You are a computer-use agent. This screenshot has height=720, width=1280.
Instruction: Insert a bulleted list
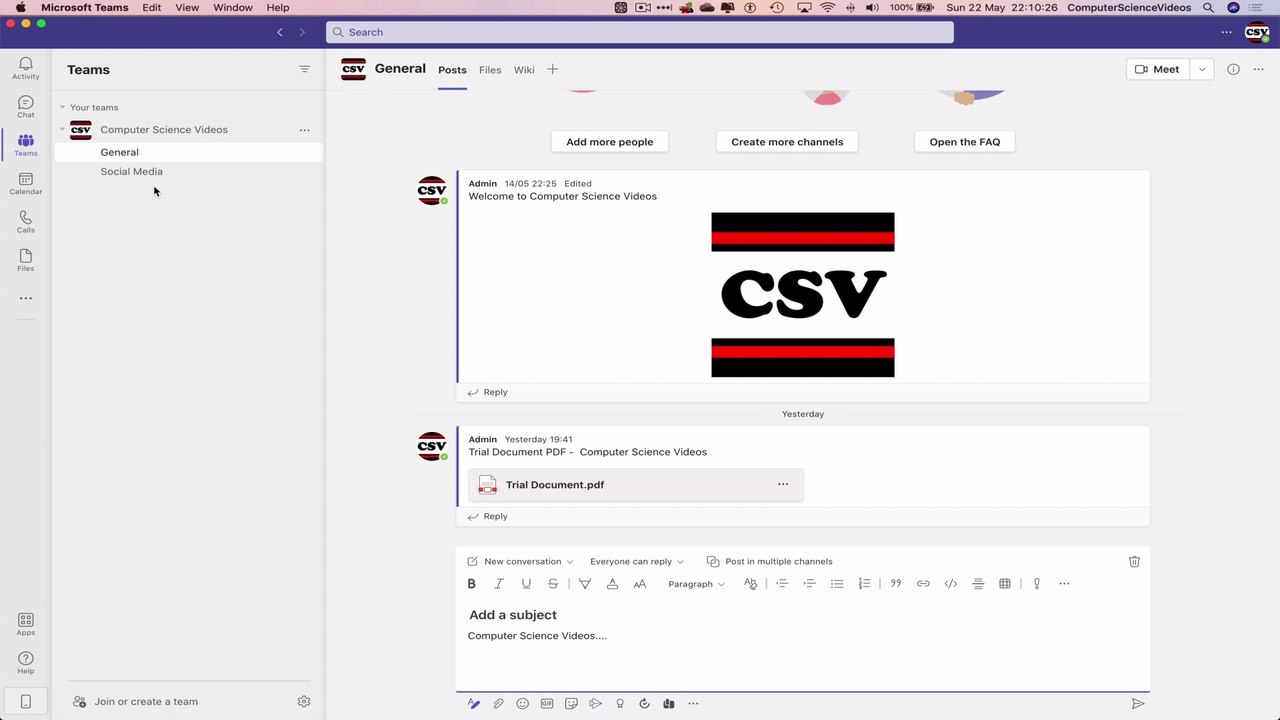click(837, 584)
